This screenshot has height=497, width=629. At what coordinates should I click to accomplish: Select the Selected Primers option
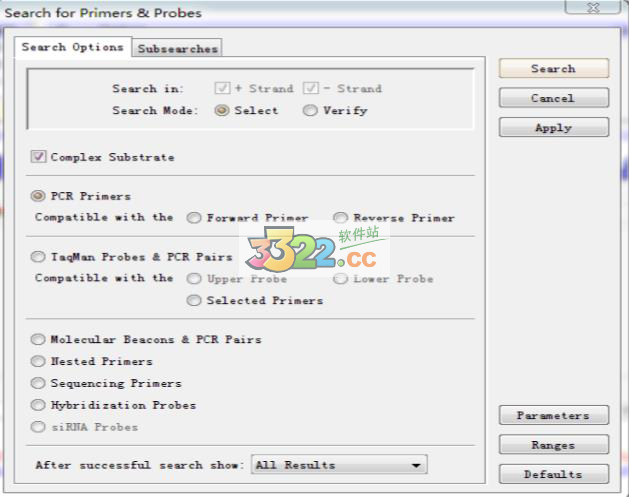[194, 300]
